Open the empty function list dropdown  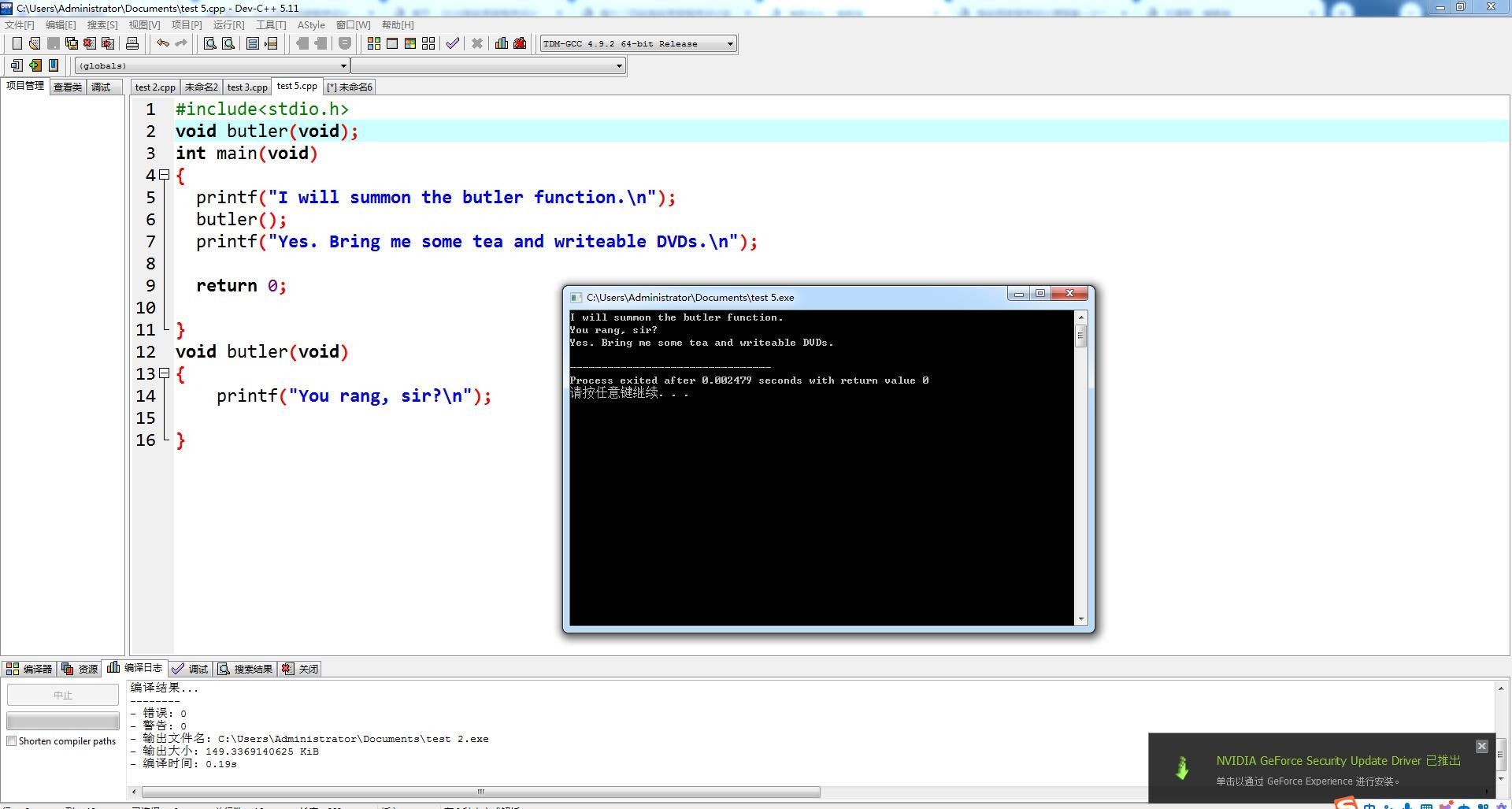pos(488,65)
